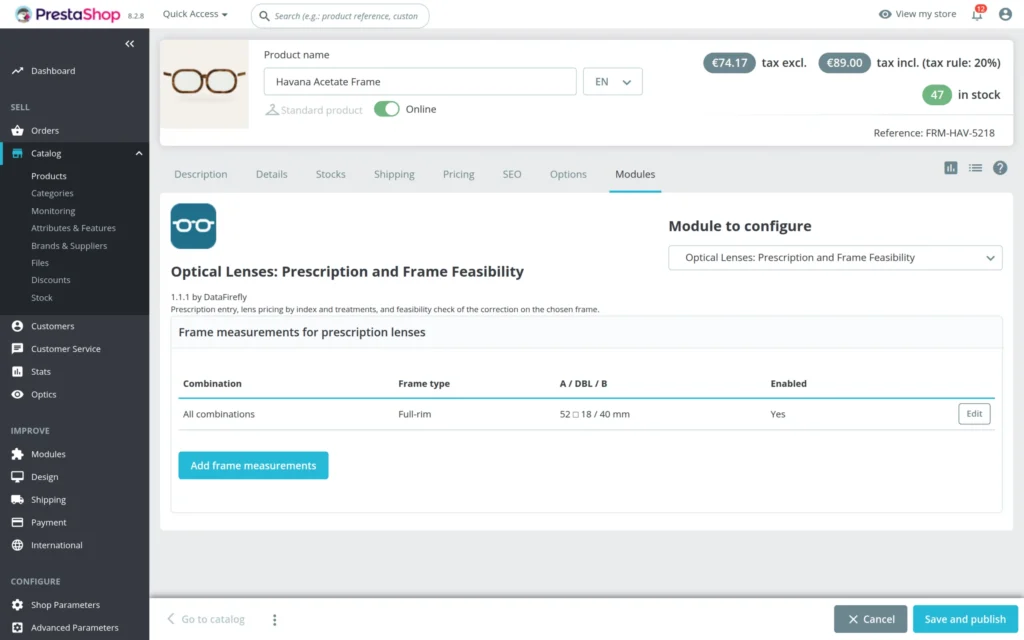Click the €89.00 tax incl. price badge

point(844,63)
